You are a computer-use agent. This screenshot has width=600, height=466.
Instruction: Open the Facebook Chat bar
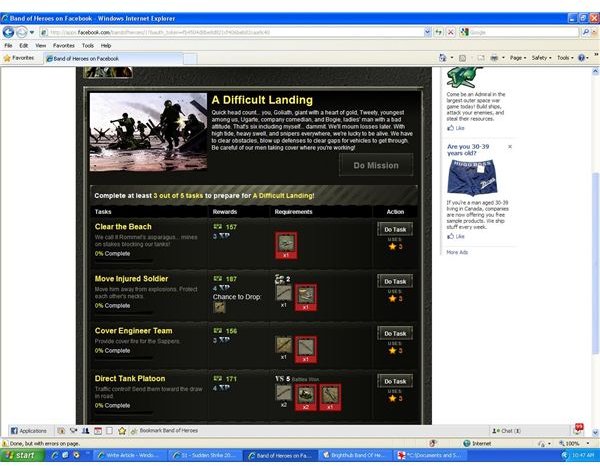pos(507,431)
